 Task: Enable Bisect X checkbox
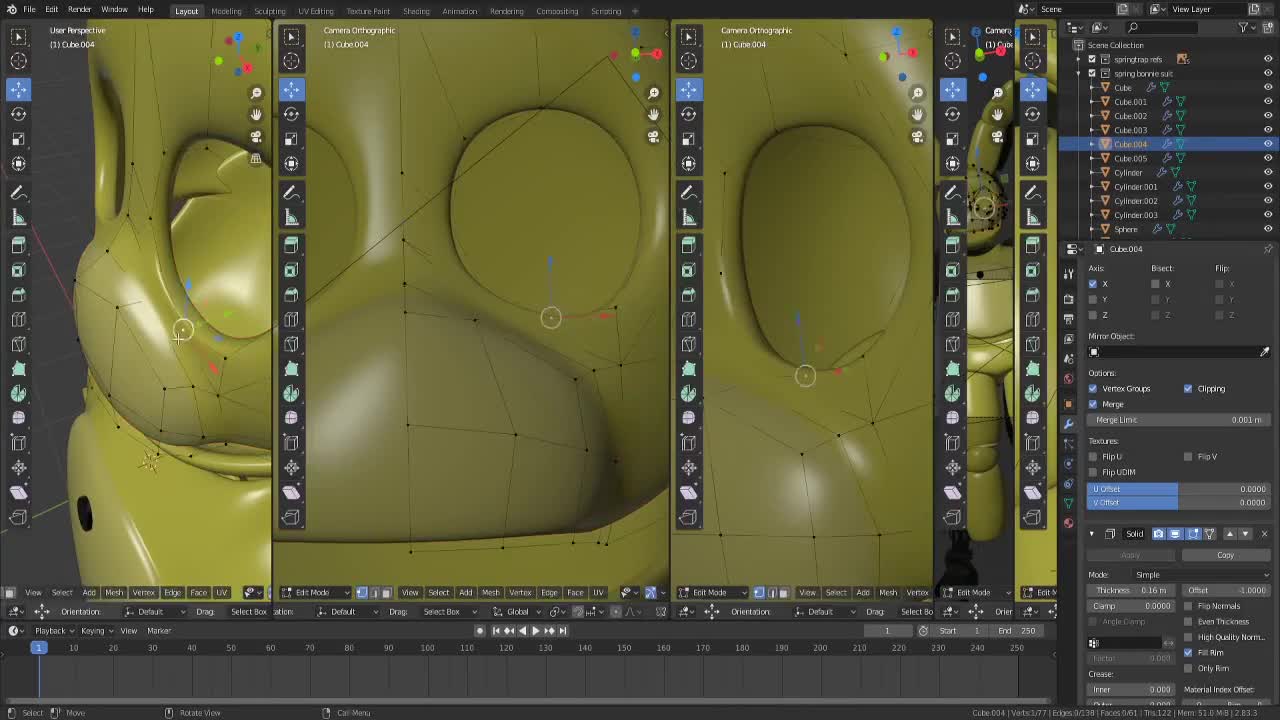coord(1155,284)
